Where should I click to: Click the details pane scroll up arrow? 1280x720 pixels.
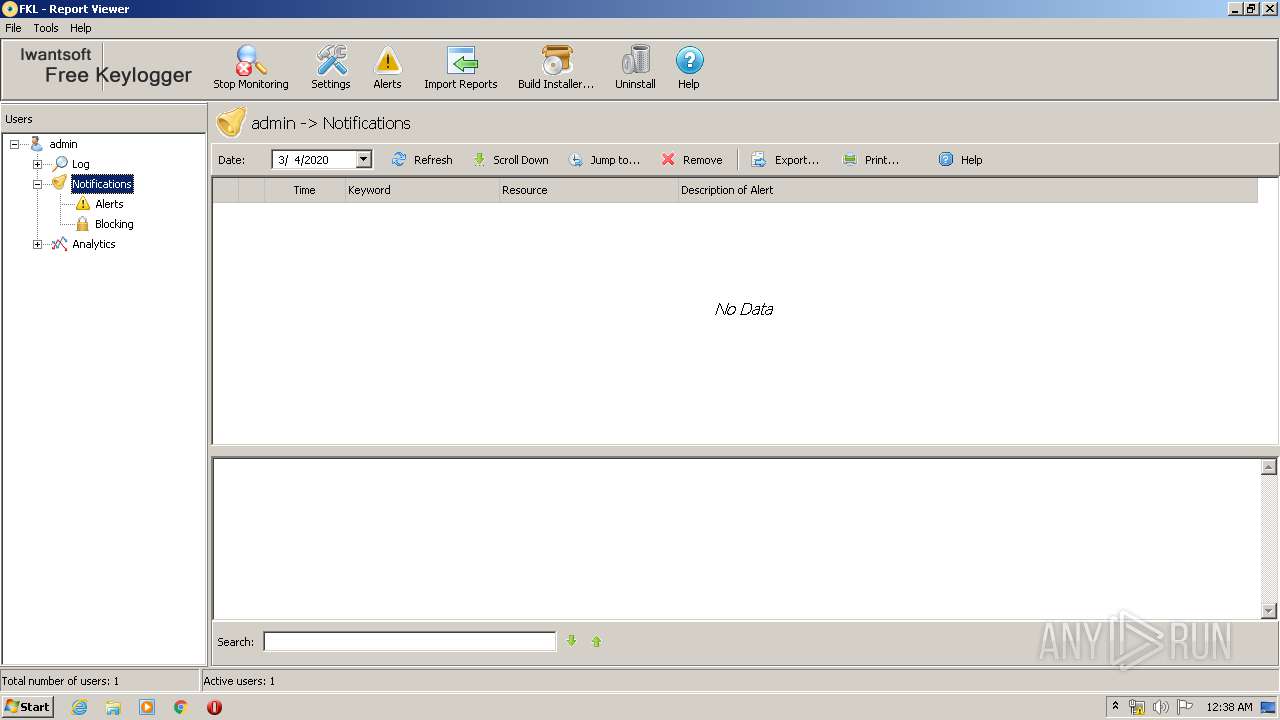coord(1269,467)
